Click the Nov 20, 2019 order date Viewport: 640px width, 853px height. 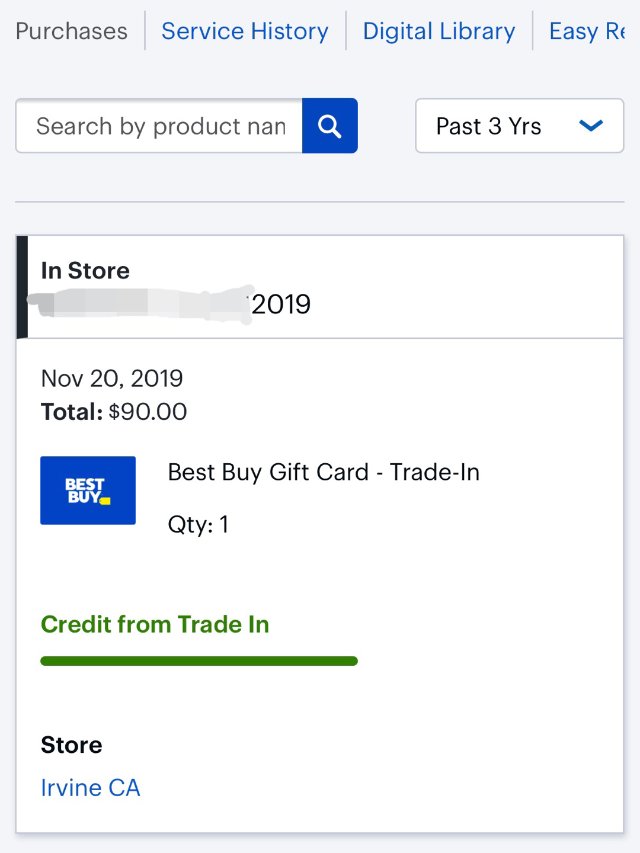point(112,379)
